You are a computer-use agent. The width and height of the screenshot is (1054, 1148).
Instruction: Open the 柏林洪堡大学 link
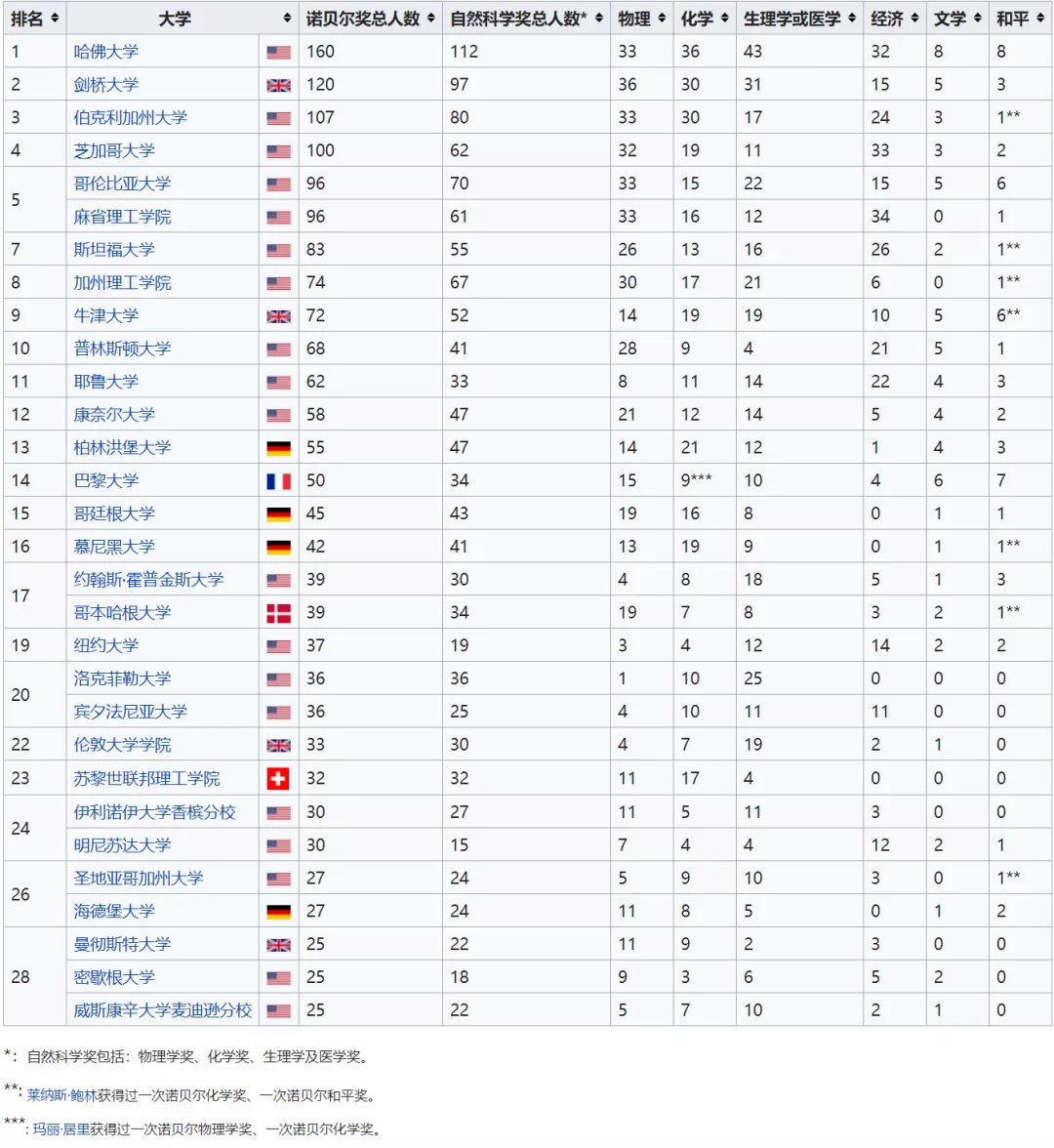pyautogui.click(x=122, y=447)
